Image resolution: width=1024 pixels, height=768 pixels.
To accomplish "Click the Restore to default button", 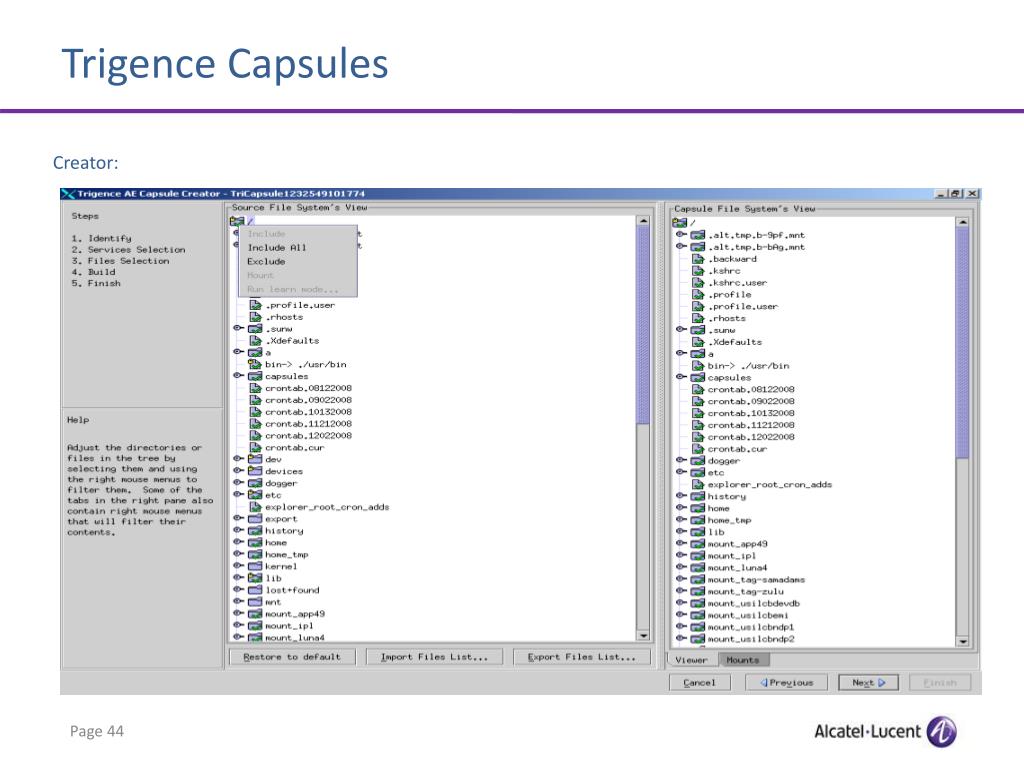I will coord(292,657).
